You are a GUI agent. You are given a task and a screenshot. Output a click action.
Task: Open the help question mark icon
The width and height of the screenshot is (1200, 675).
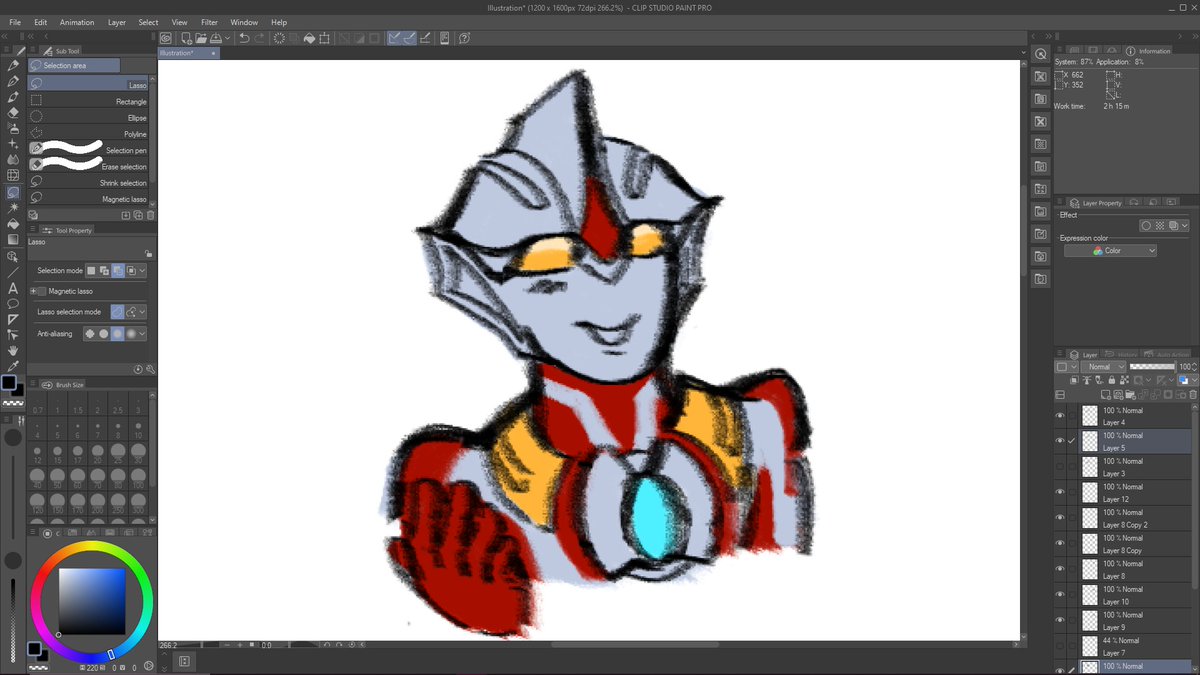[x=465, y=38]
